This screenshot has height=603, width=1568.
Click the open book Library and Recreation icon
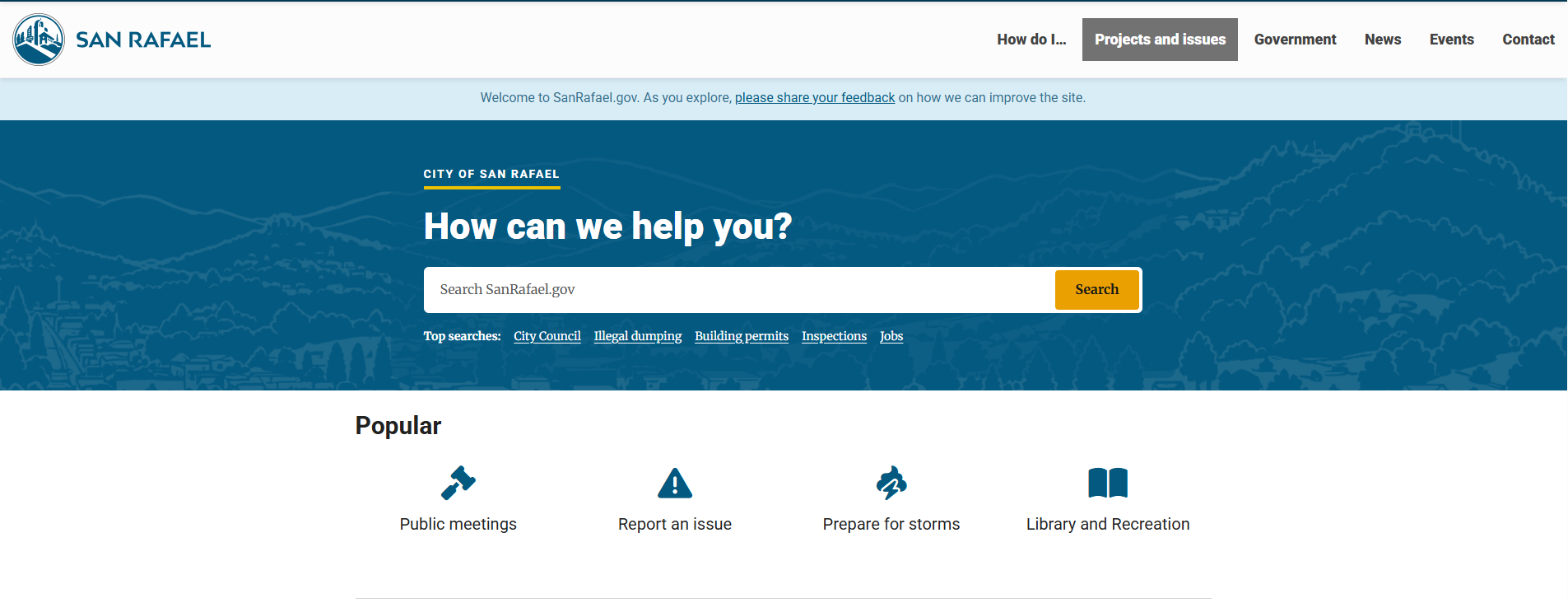point(1108,483)
